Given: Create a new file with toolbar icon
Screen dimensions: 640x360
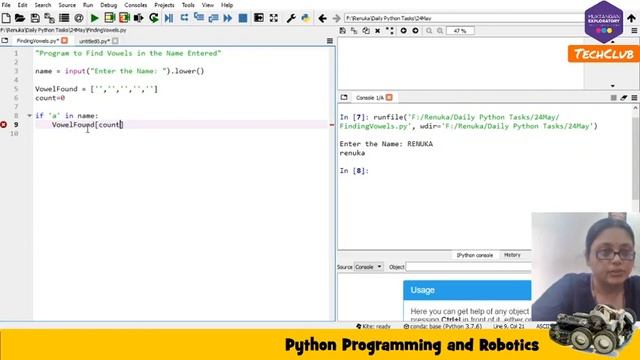Looking at the screenshot, I should [6, 18].
